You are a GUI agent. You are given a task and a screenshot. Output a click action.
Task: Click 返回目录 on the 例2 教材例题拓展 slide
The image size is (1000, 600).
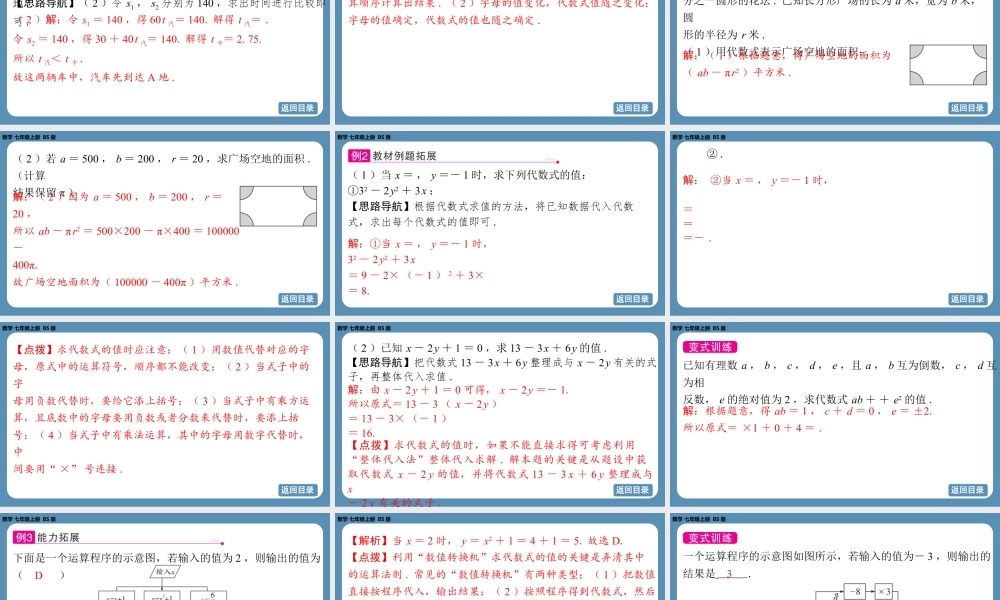[632, 299]
